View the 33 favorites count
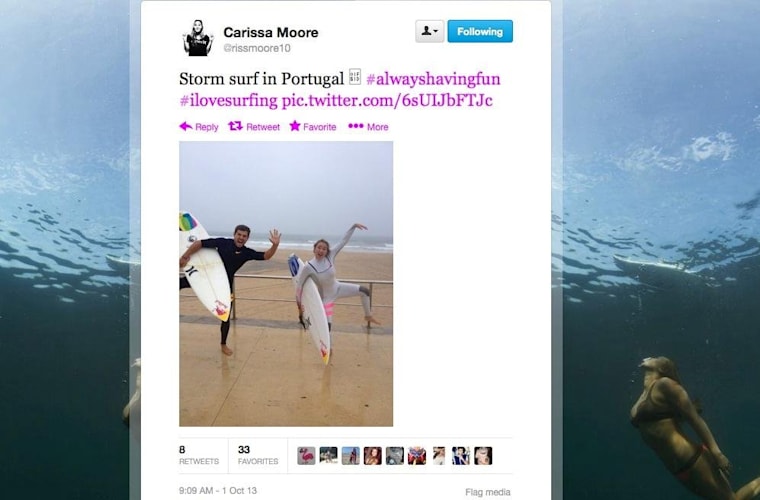 pos(258,455)
